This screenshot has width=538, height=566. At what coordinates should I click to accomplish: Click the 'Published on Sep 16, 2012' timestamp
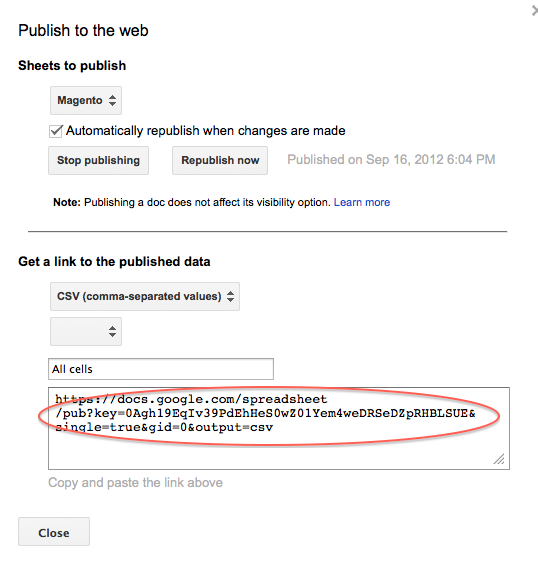391,160
